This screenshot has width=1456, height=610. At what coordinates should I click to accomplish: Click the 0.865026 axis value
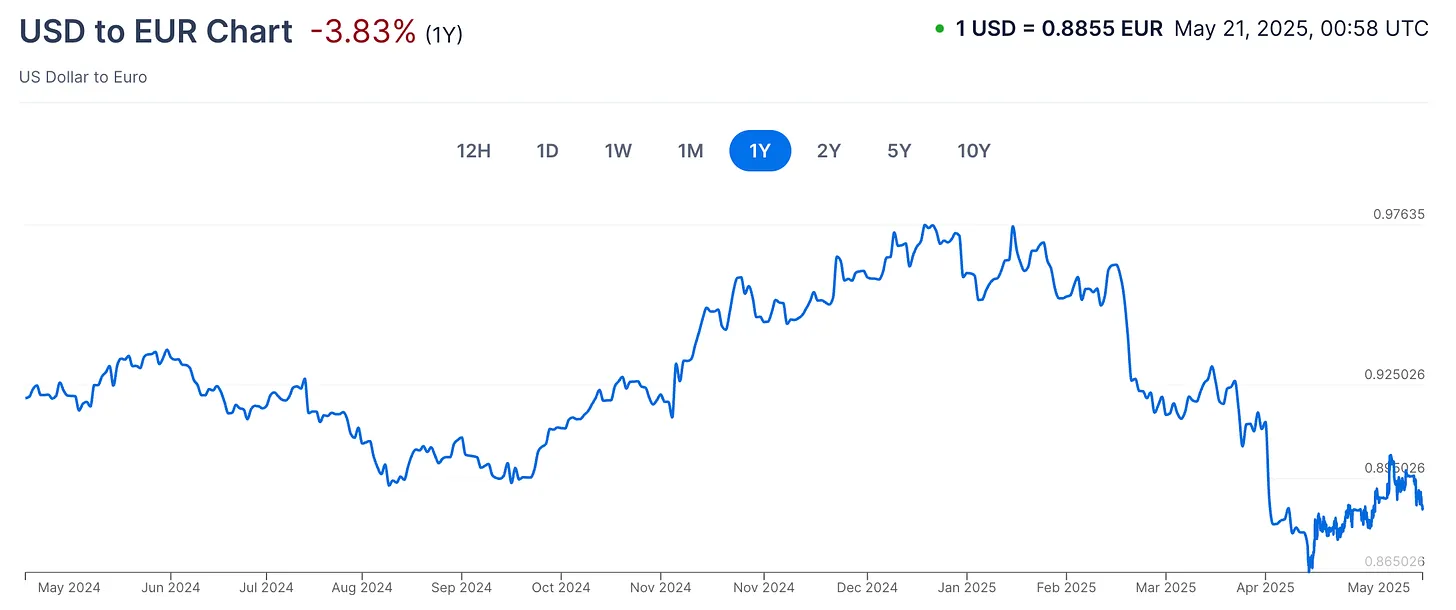[1394, 559]
